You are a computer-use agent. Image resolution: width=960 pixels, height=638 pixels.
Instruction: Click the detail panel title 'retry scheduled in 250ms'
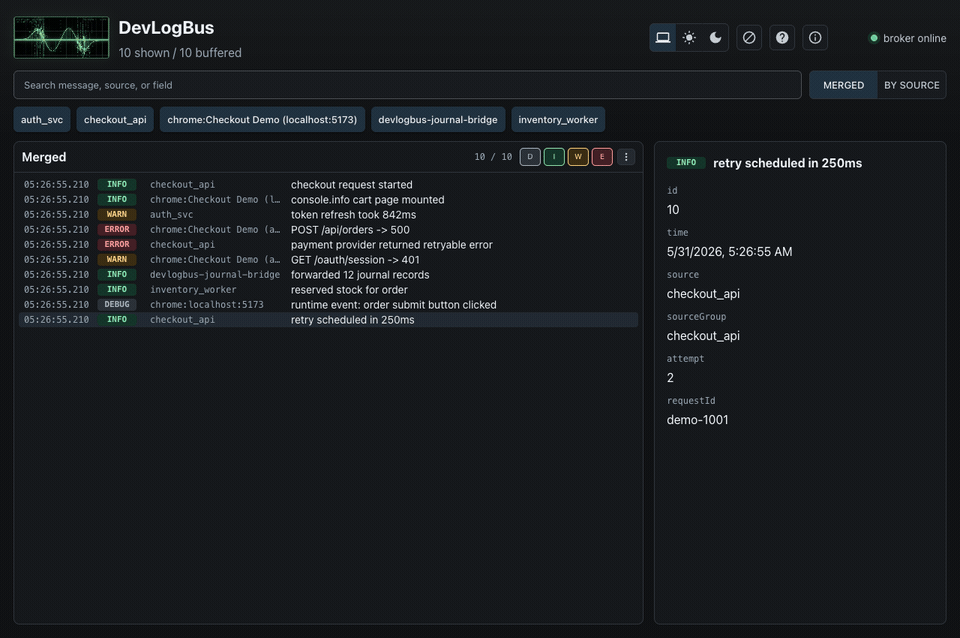787,163
